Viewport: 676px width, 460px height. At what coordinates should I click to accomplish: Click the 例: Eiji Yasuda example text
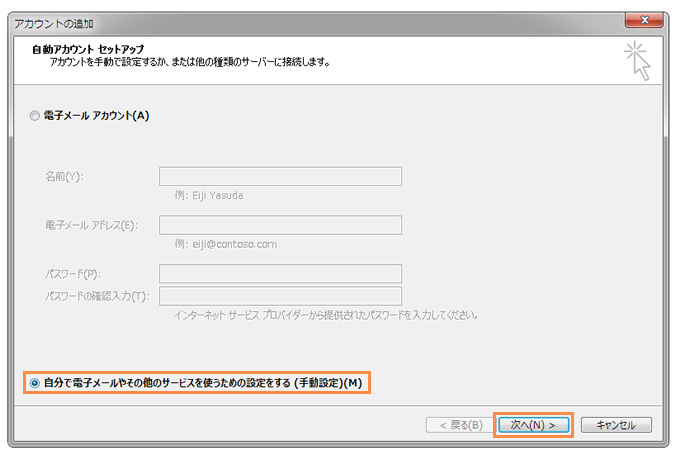(x=209, y=195)
